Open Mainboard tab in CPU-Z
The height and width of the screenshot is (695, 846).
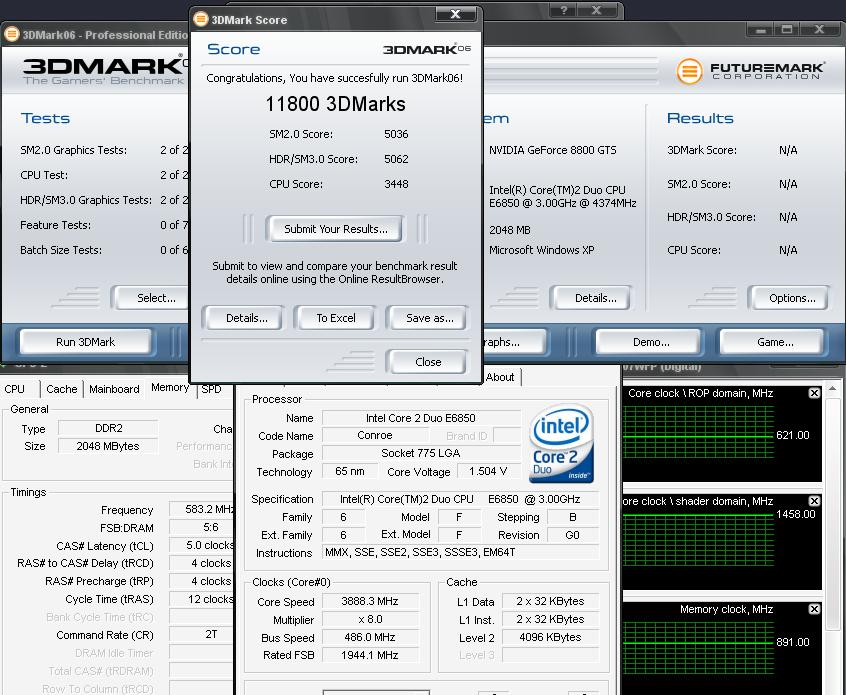pos(114,389)
